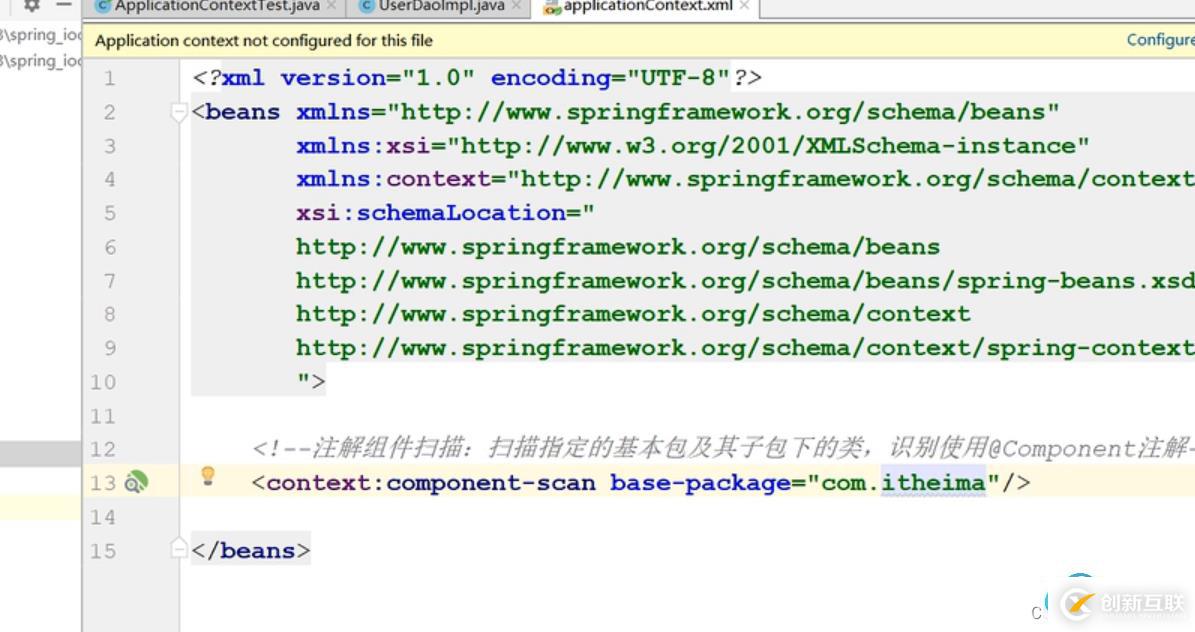Image resolution: width=1195 pixels, height=632 pixels.
Task: Toggle the closing beans fold marker at line 15
Action: click(x=179, y=548)
